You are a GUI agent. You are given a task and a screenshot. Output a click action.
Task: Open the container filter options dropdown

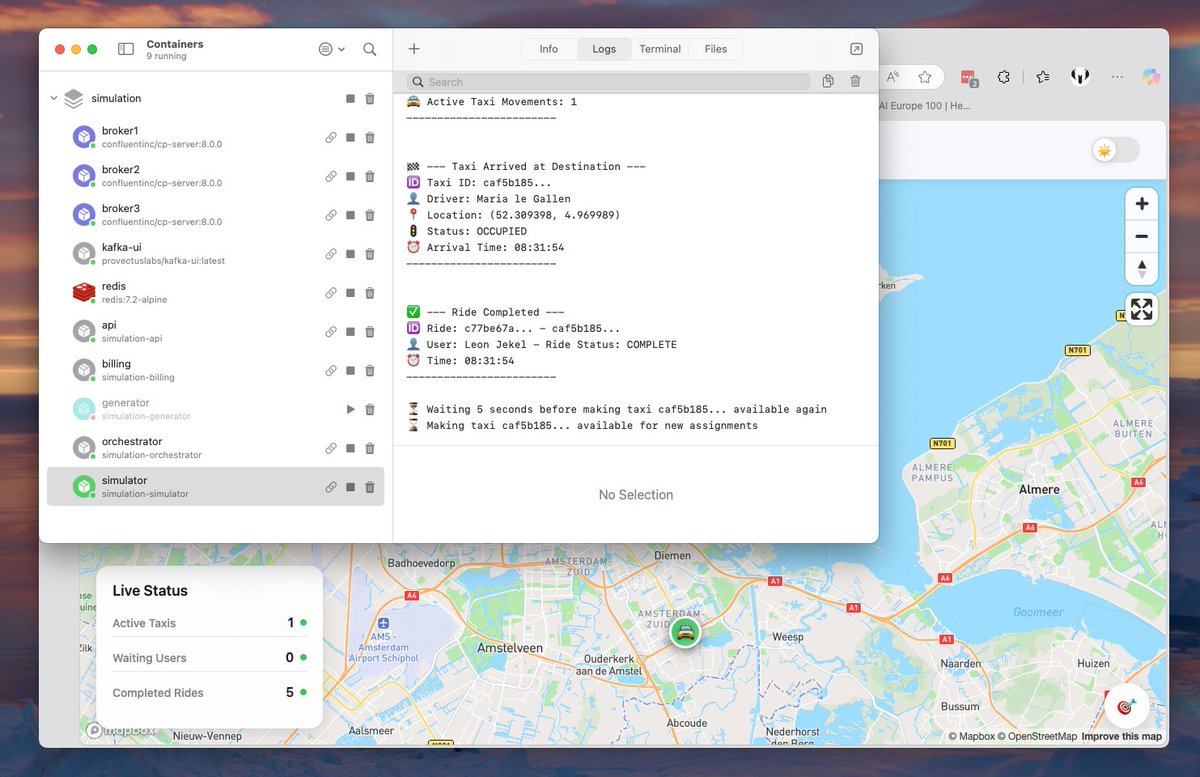pyautogui.click(x=331, y=49)
